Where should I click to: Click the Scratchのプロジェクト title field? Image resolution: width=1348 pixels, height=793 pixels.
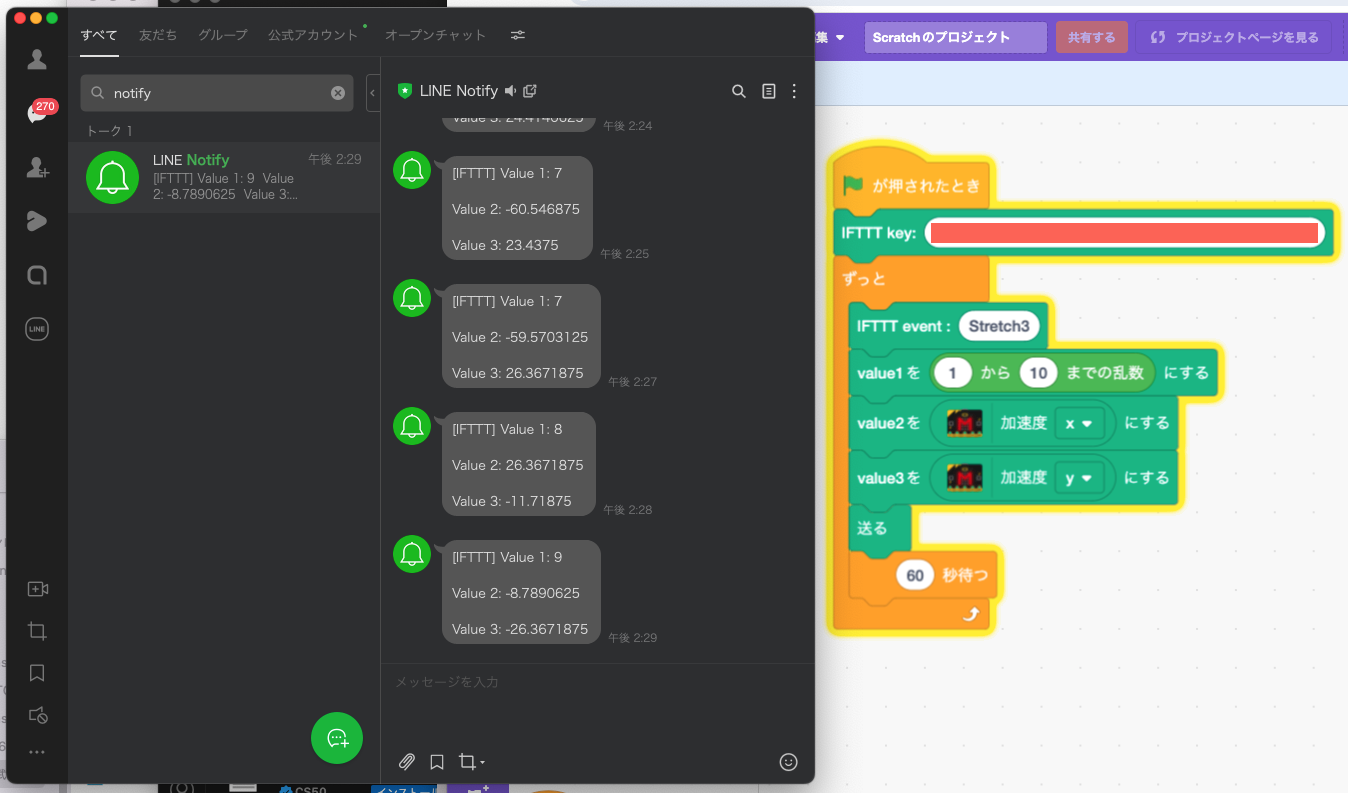coord(956,37)
